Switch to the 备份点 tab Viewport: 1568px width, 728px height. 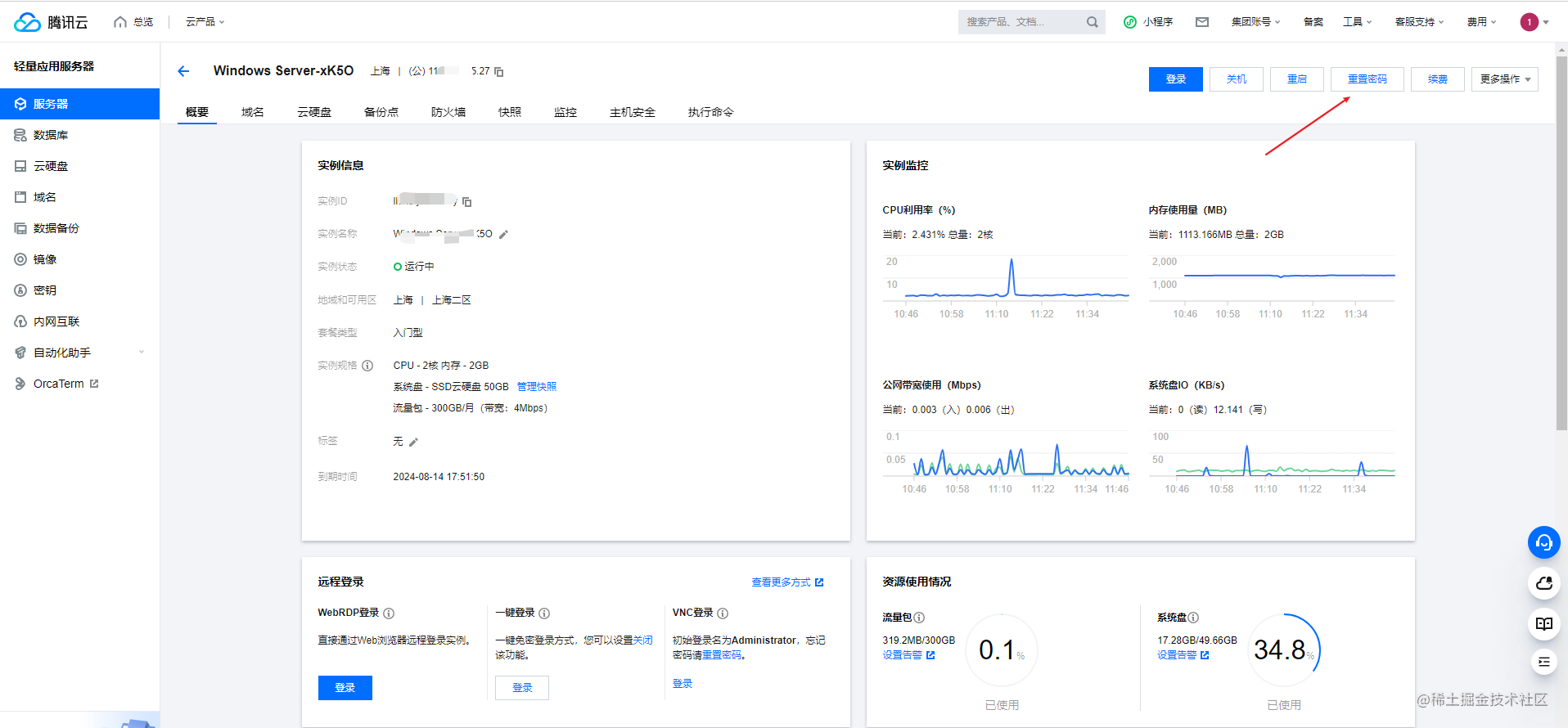pos(381,112)
